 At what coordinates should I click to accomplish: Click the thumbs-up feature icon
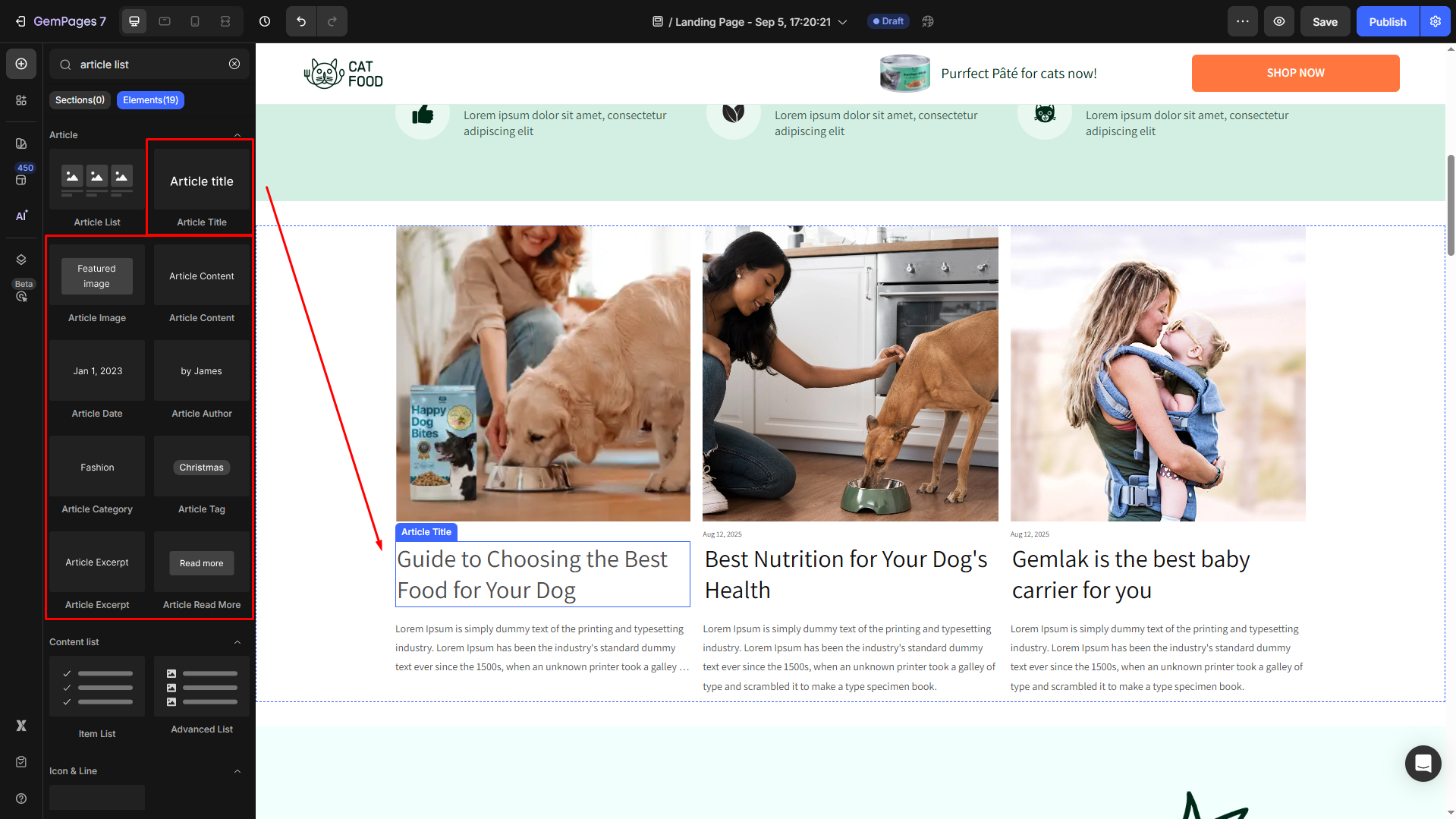click(423, 114)
